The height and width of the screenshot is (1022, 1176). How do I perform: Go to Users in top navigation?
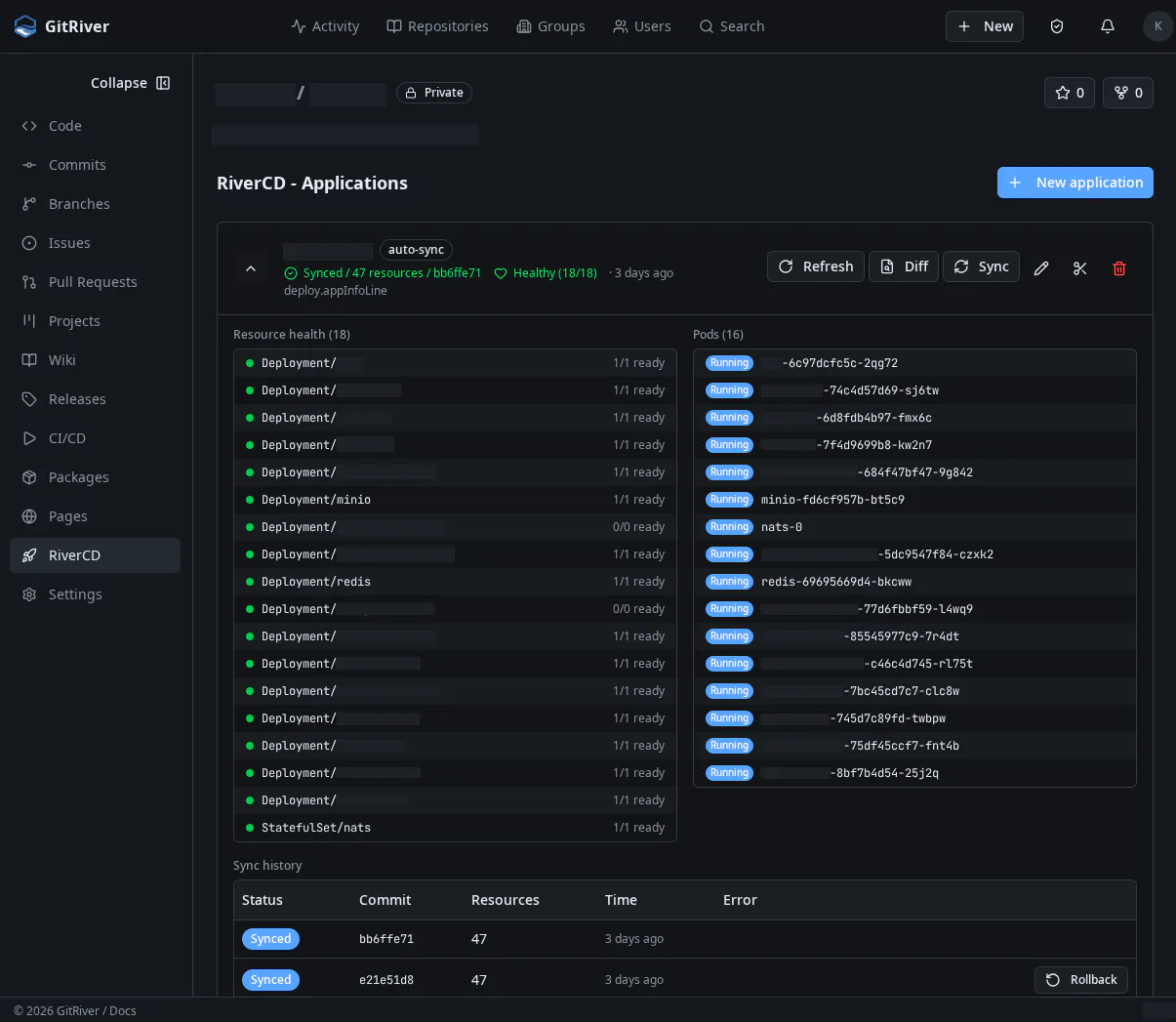641,26
